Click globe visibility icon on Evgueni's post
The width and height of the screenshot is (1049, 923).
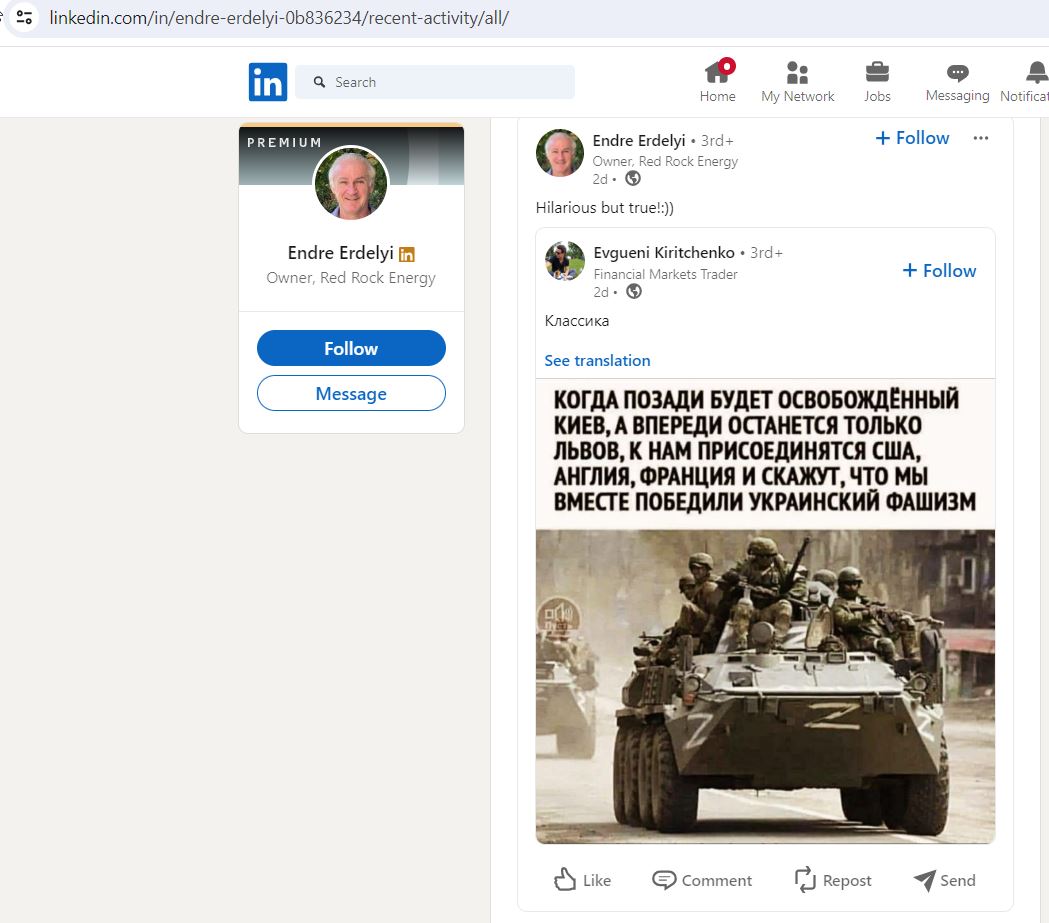point(634,292)
